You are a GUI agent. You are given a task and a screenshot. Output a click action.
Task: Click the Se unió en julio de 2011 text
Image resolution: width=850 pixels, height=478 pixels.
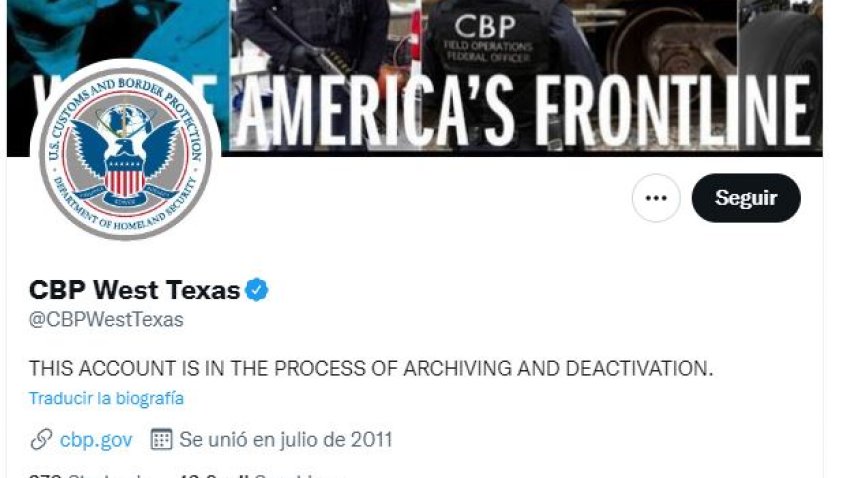[286, 440]
